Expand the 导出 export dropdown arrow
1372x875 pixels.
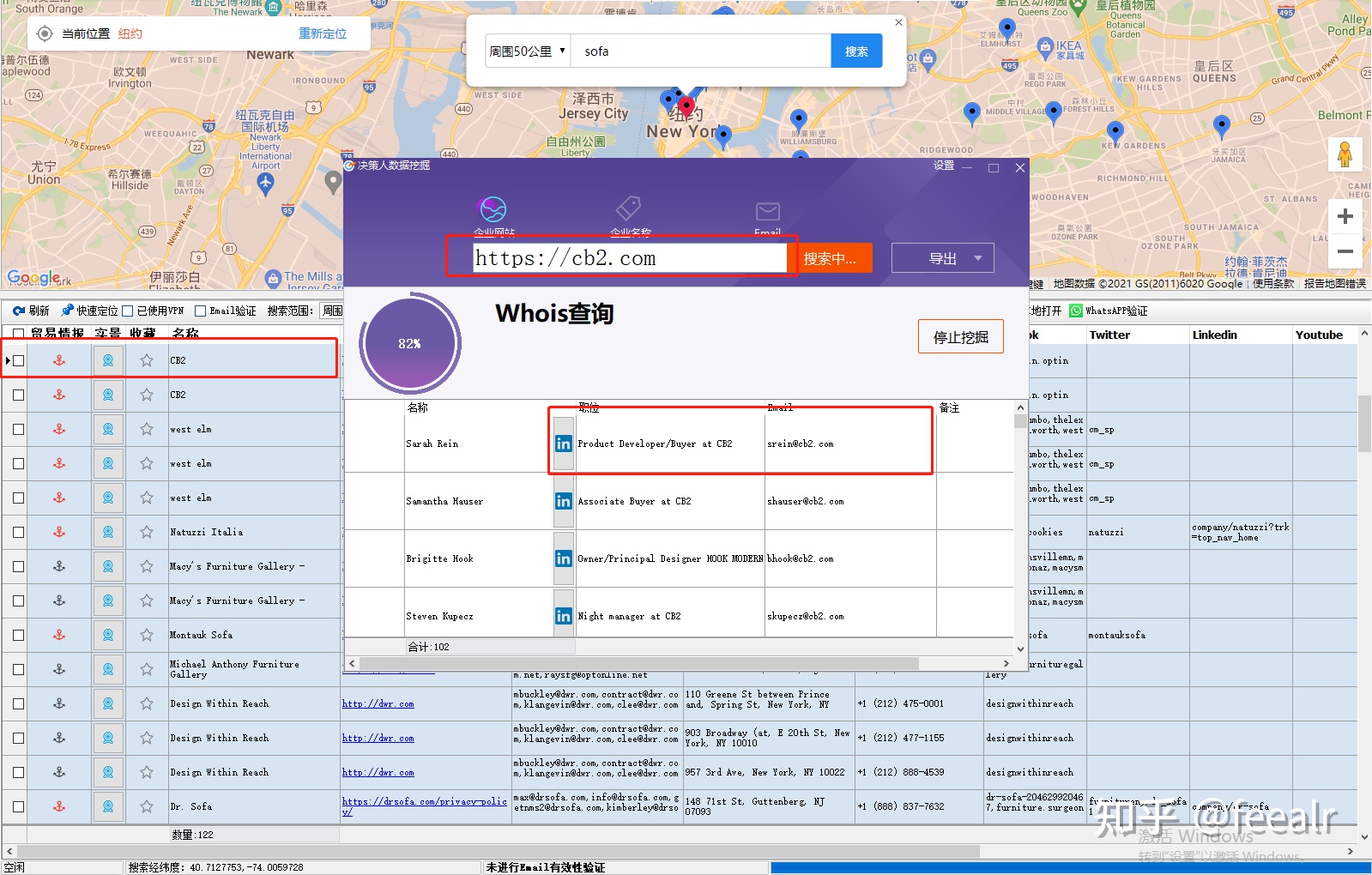click(977, 258)
